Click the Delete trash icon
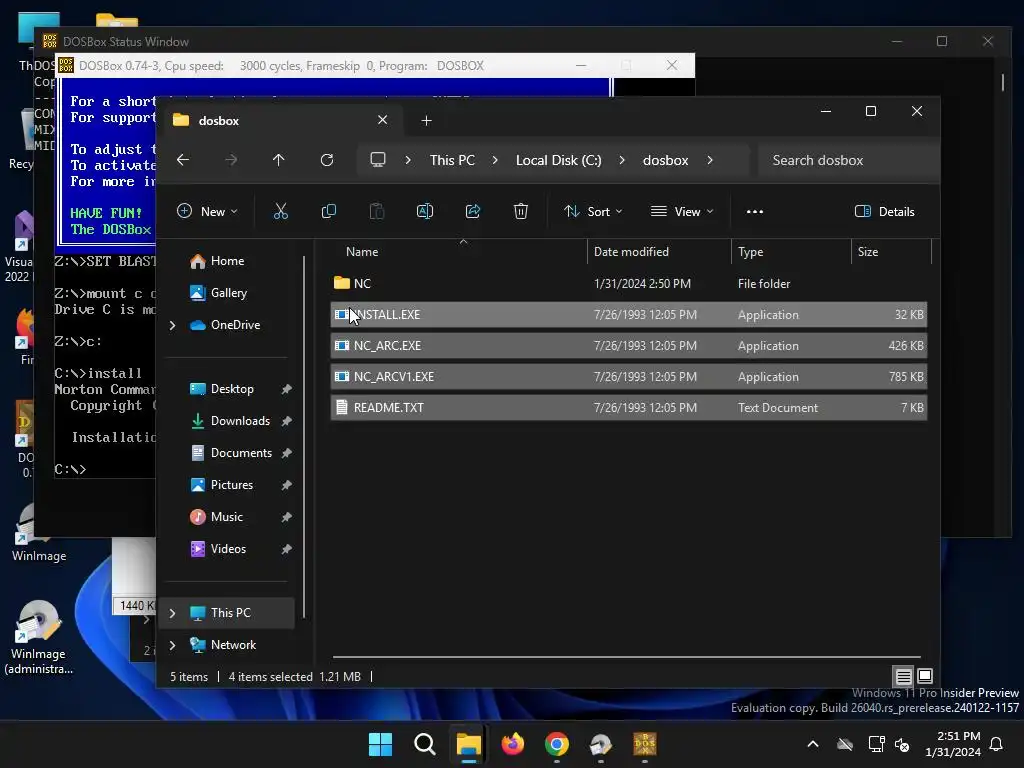This screenshot has width=1024, height=768. pos(520,212)
